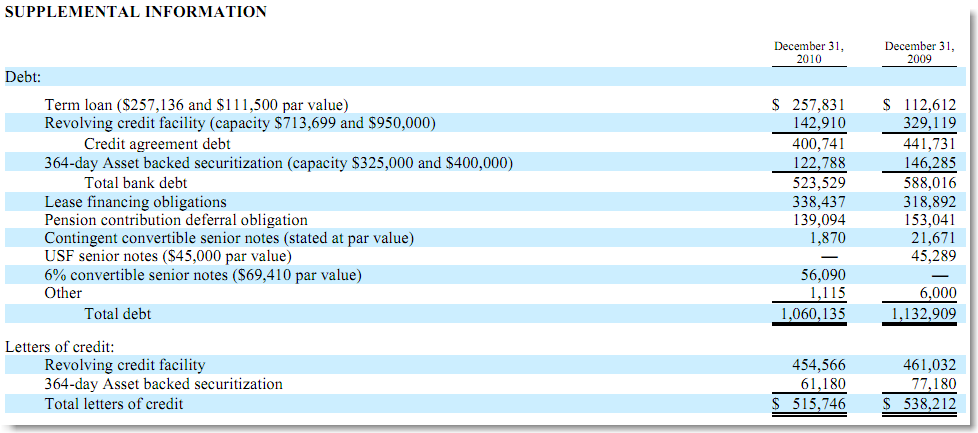978x433 pixels.
Task: Click the 'Other' row label
Action: coord(63,293)
